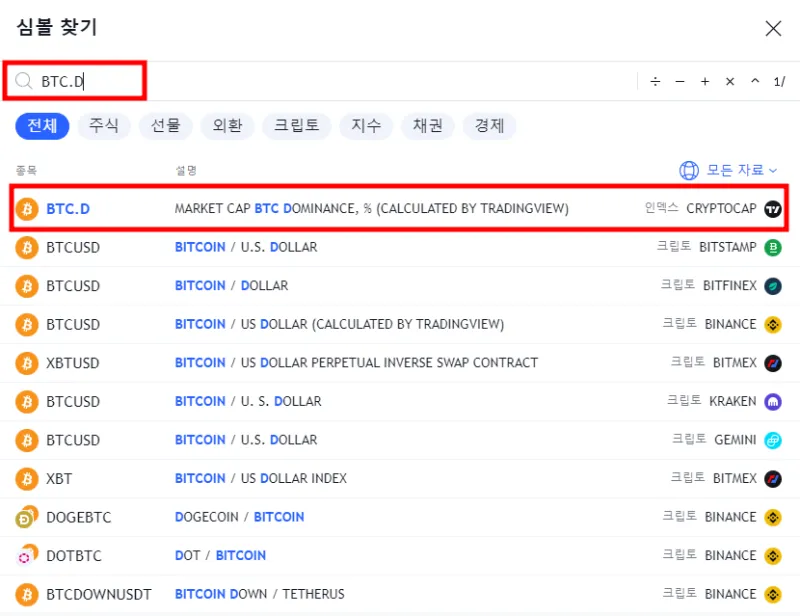Close the 심볼 찾기 dialog

tap(773, 28)
